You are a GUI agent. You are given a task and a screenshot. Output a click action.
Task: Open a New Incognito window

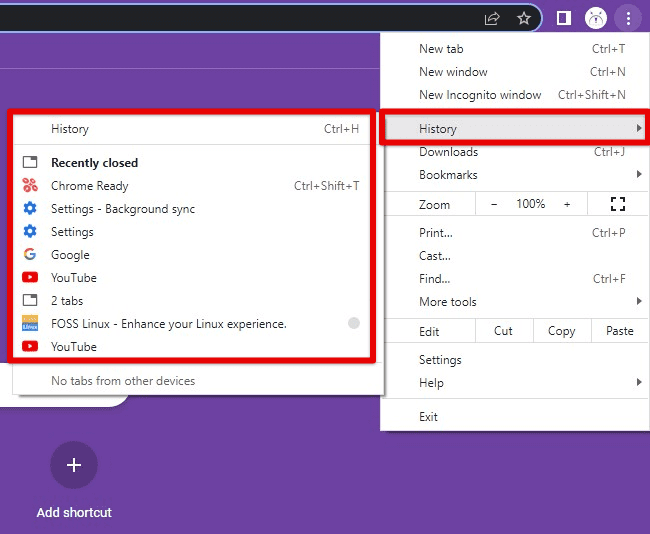click(515, 95)
